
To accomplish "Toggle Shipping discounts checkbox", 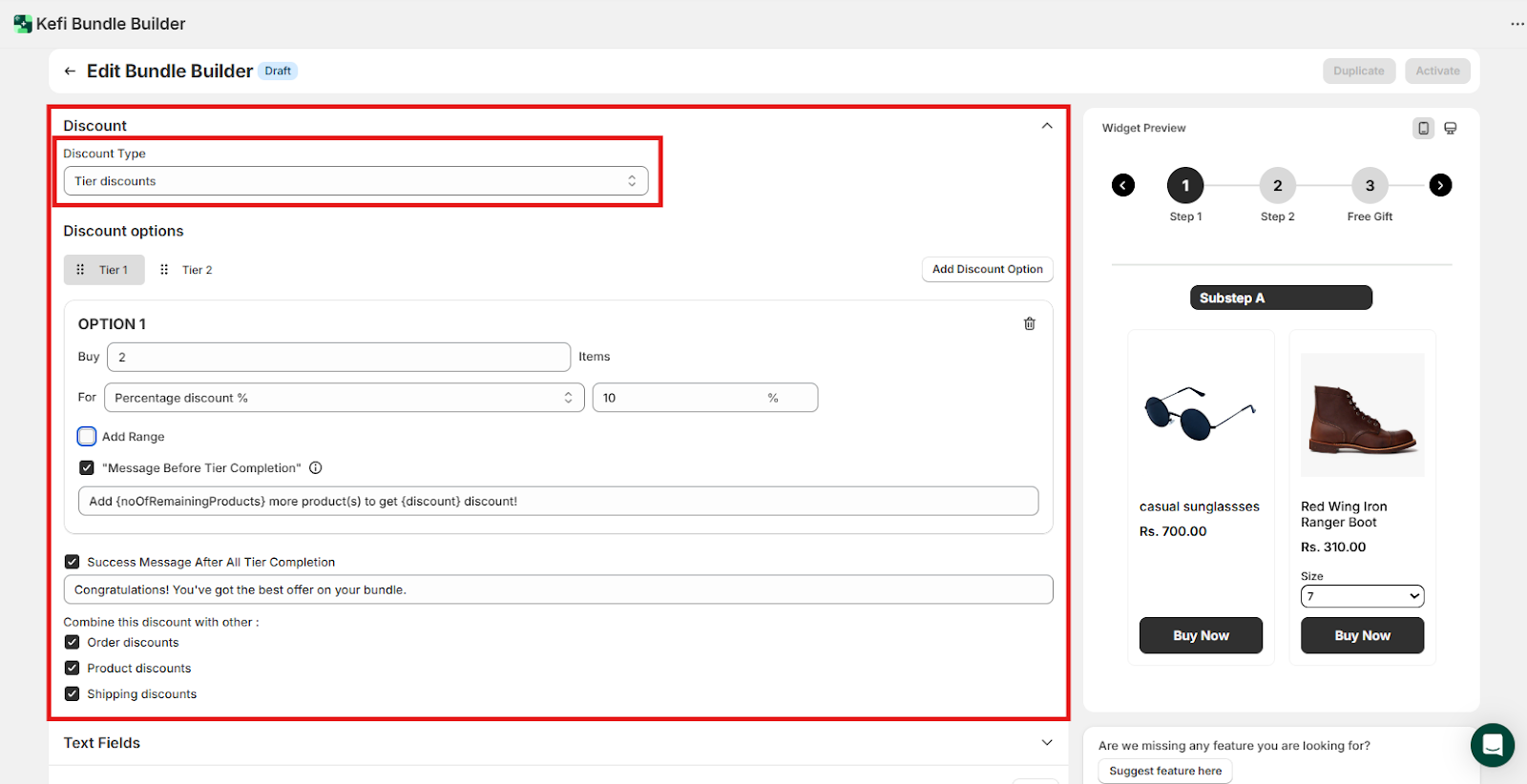I will [73, 694].
